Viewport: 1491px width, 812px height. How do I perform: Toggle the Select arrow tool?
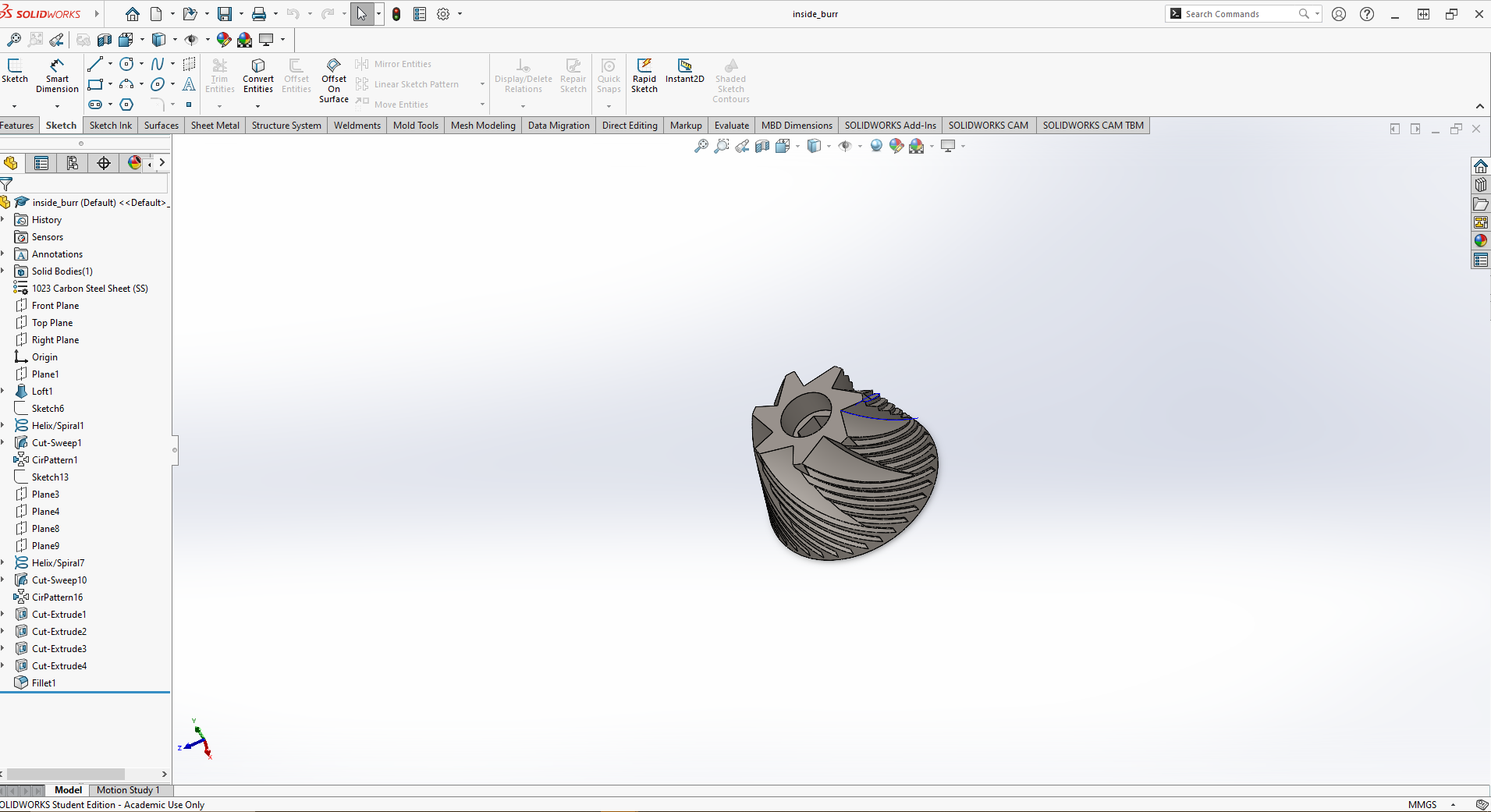click(x=362, y=14)
